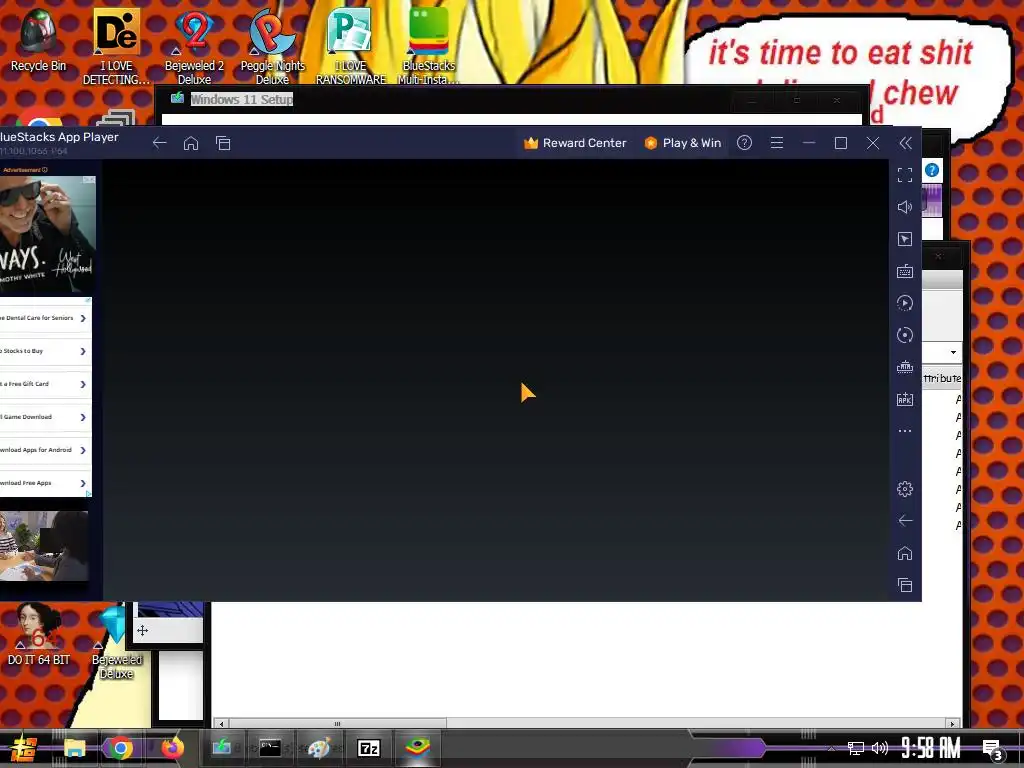Open Dental Care for Seniors ad link
Viewport: 1024px width, 768px height.
[44, 318]
